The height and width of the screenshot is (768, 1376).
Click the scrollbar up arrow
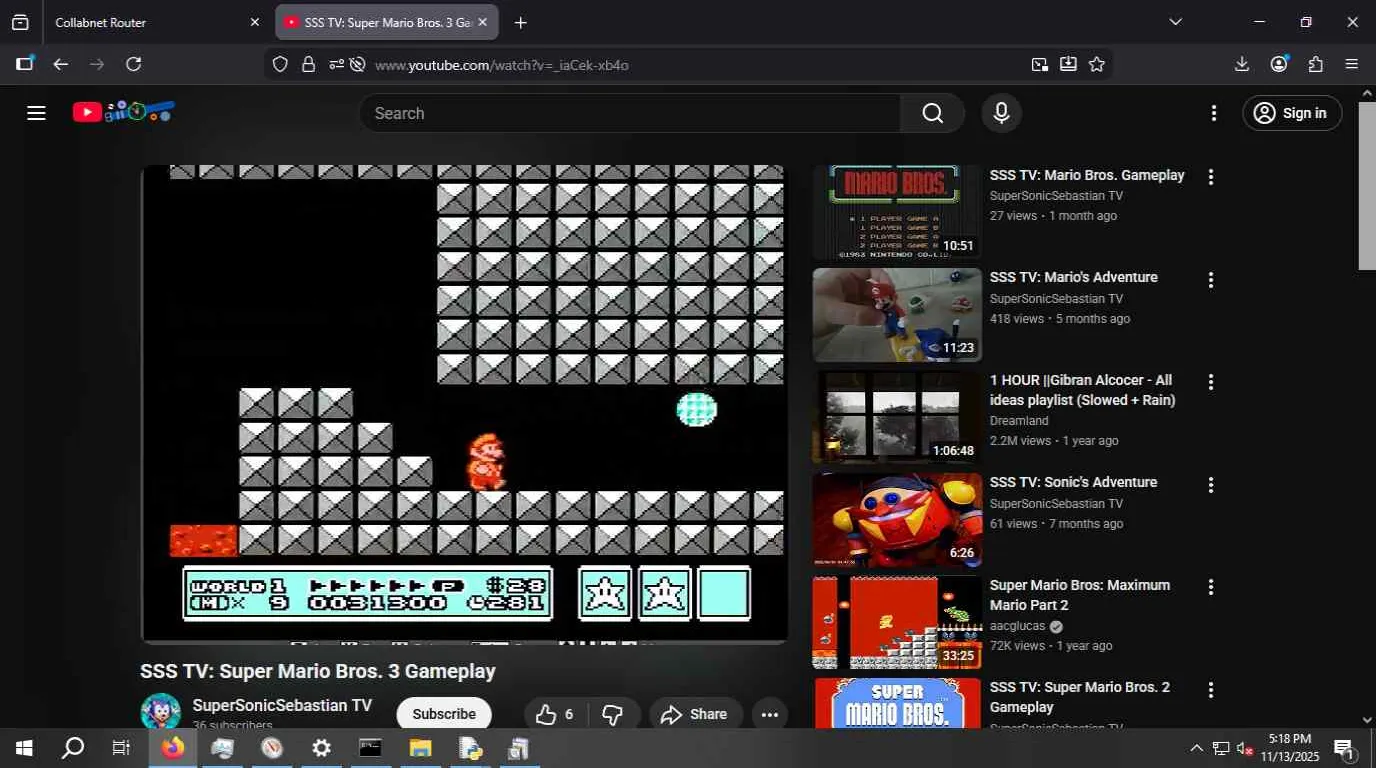click(x=1367, y=93)
